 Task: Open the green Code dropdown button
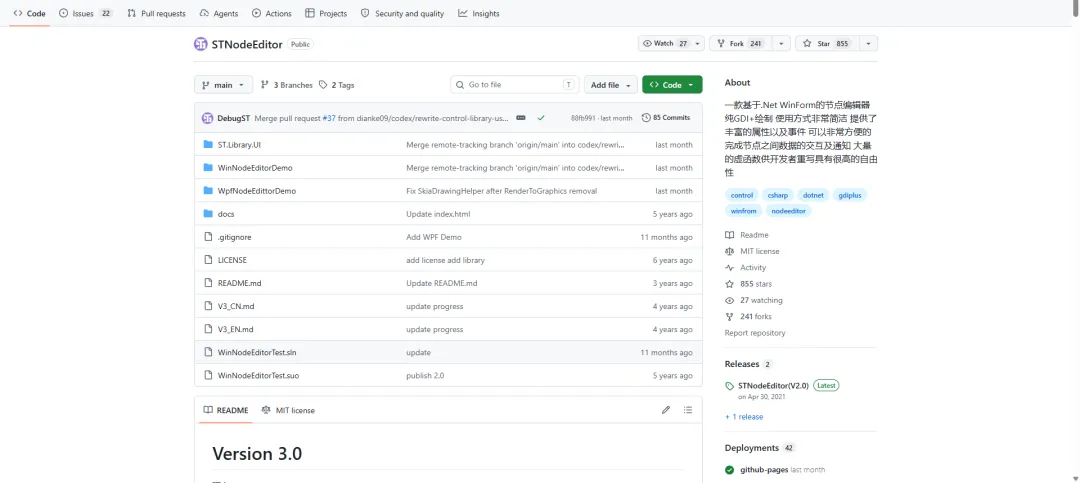tap(672, 85)
